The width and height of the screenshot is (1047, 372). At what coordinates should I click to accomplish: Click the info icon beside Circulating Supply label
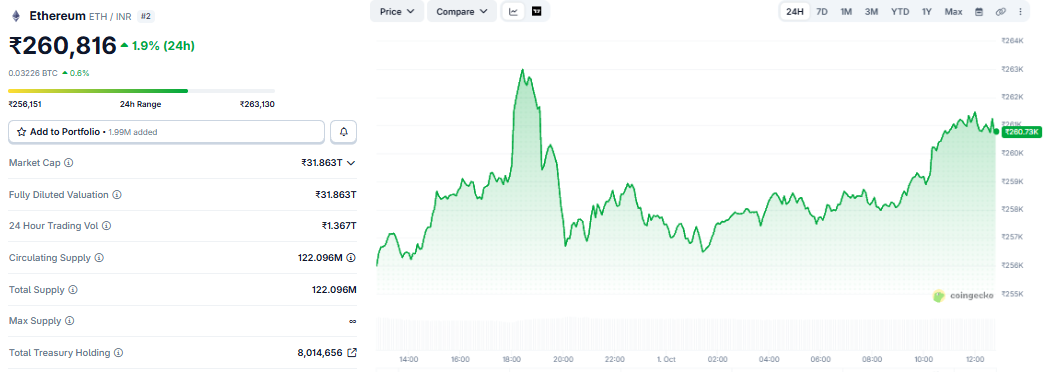tap(99, 257)
